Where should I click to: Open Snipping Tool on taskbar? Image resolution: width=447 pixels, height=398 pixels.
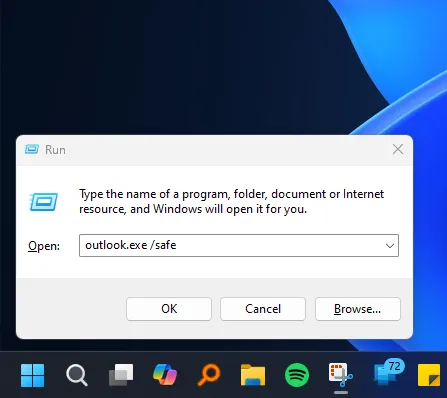(x=341, y=375)
